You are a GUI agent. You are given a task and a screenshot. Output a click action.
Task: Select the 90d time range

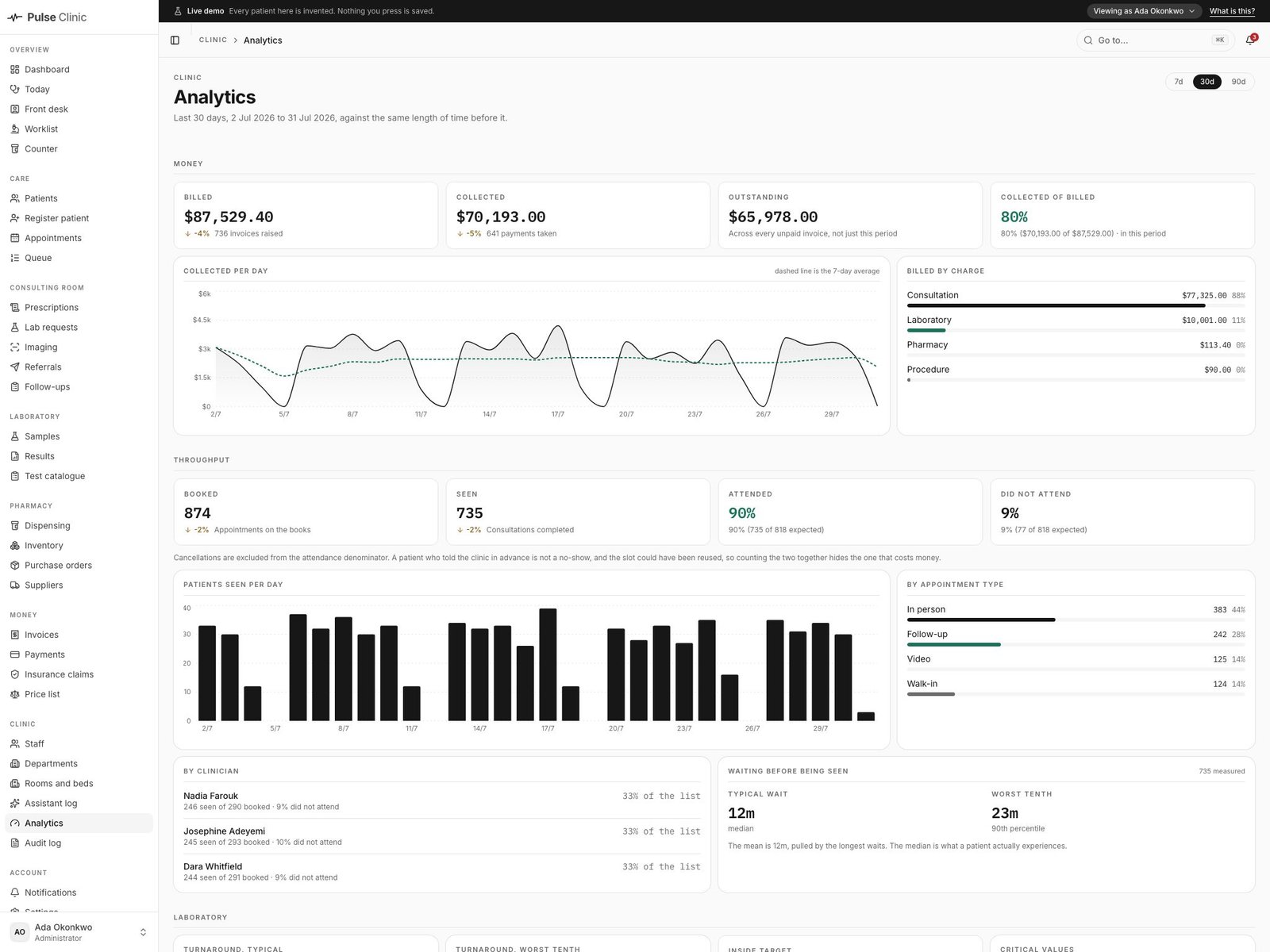(1238, 82)
